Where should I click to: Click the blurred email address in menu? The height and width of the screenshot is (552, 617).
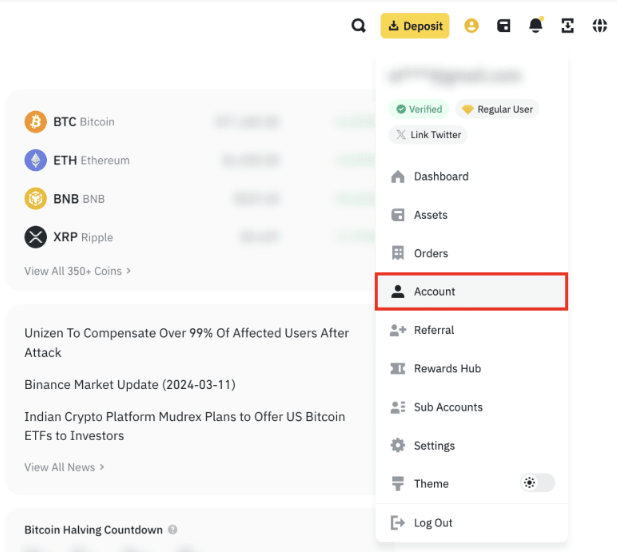tap(455, 76)
